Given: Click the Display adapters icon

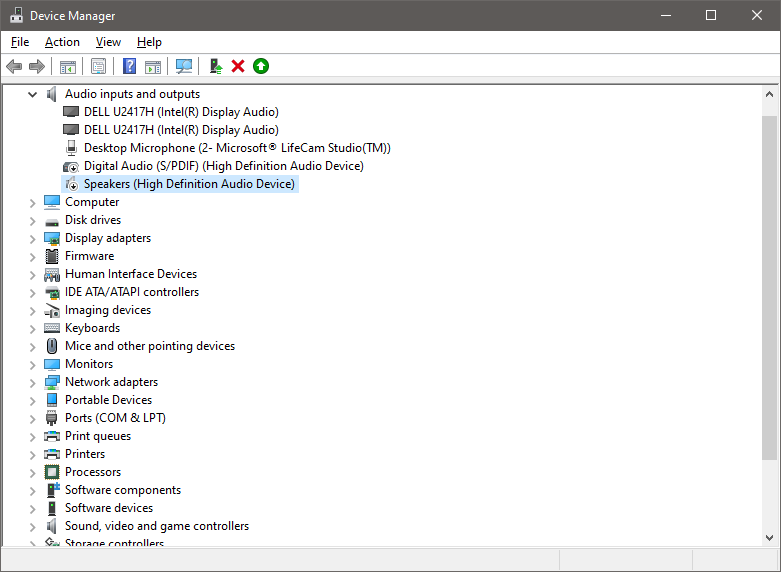Looking at the screenshot, I should (52, 238).
